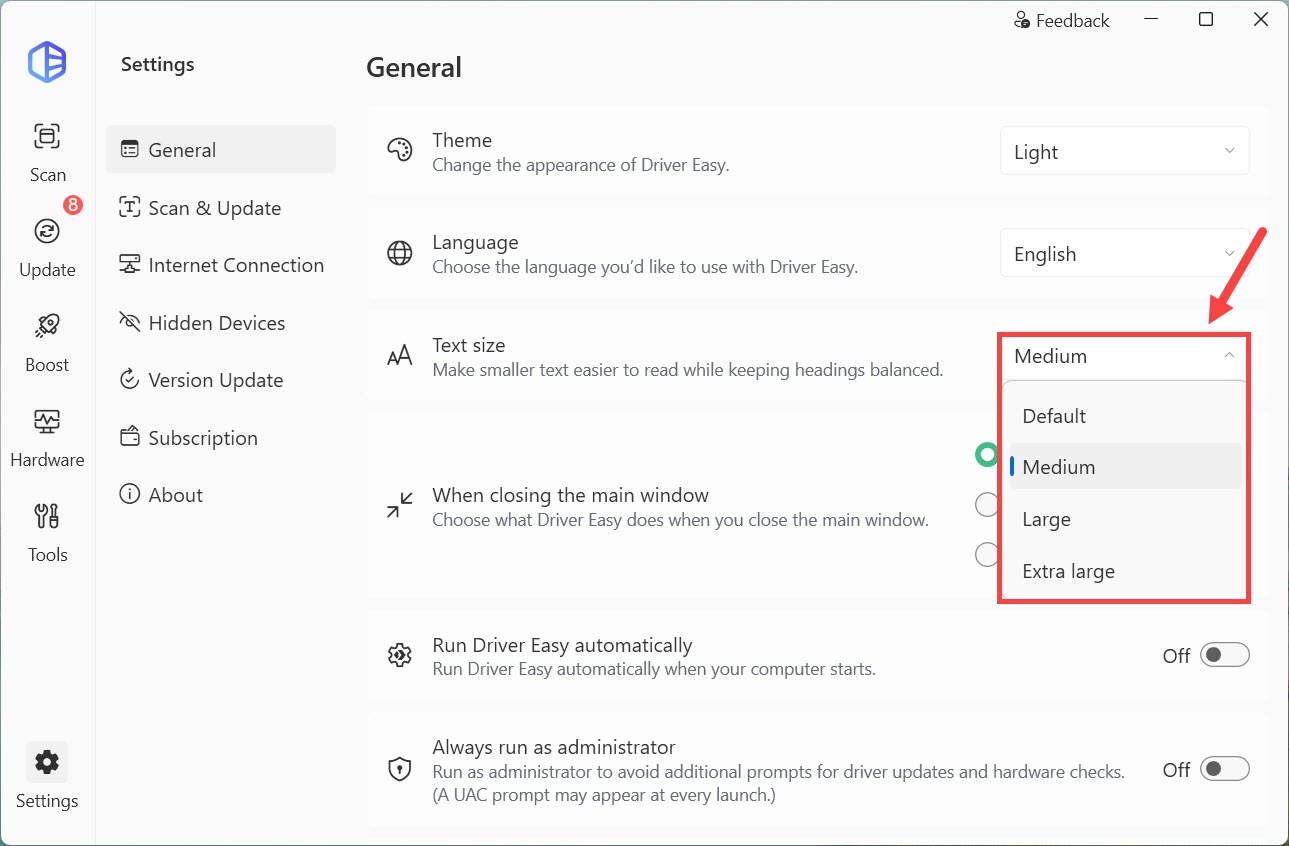Image resolution: width=1289 pixels, height=846 pixels.
Task: Open the Boost rocket section
Action: [x=47, y=342]
